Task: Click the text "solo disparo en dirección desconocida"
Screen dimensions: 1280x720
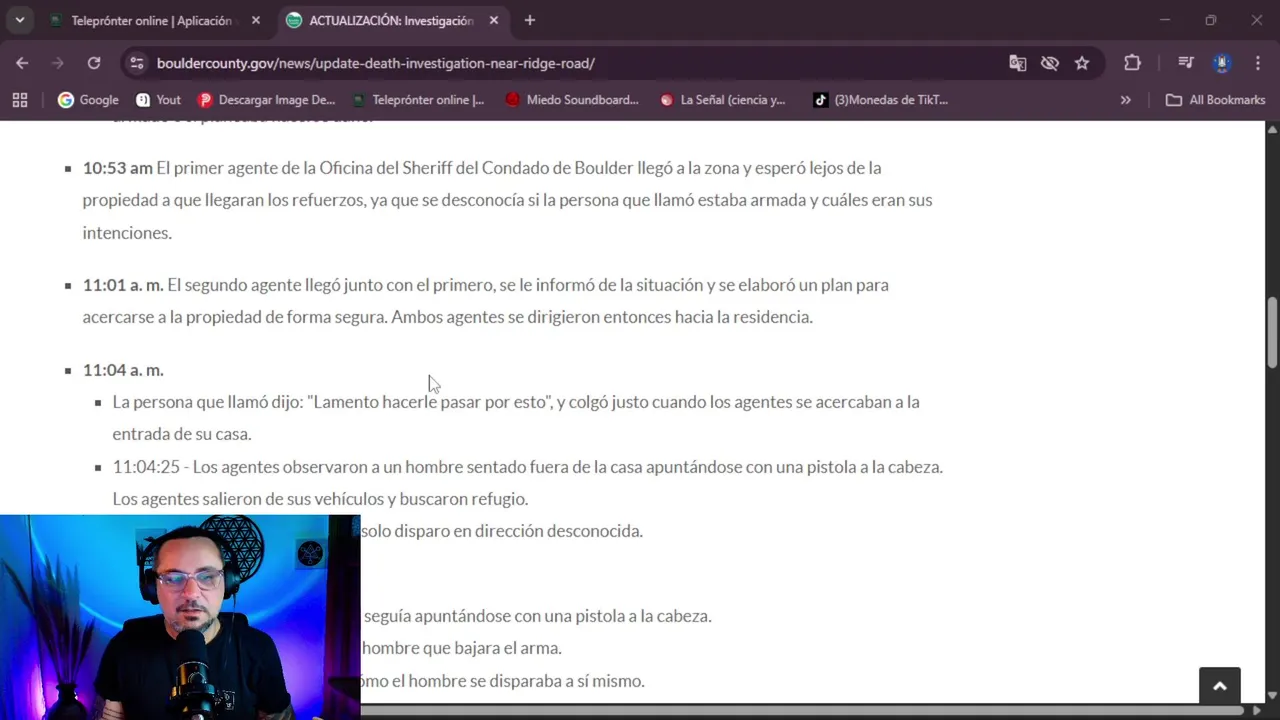Action: (502, 531)
